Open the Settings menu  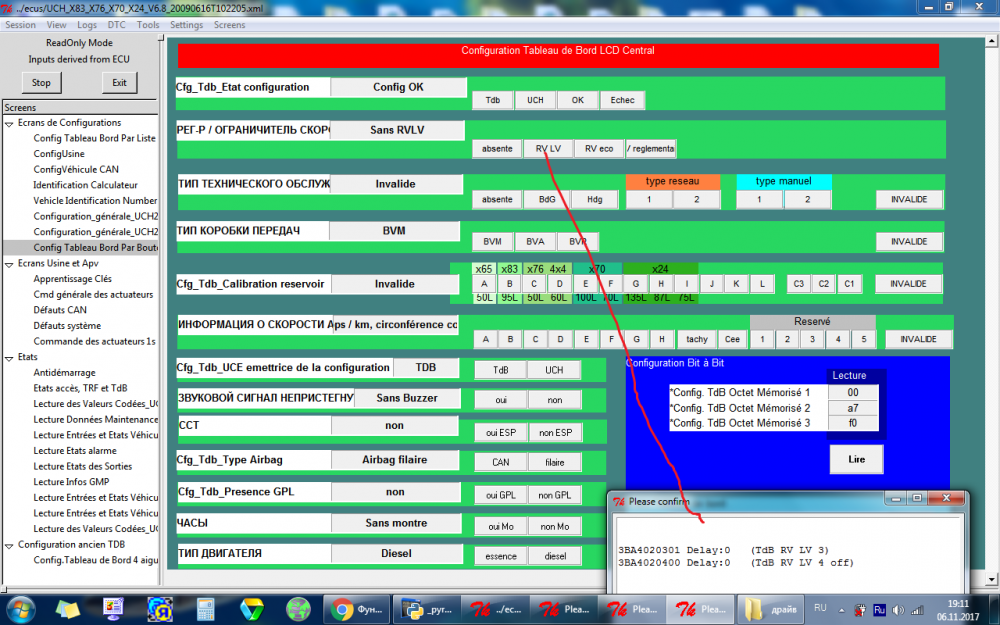pyautogui.click(x=186, y=25)
